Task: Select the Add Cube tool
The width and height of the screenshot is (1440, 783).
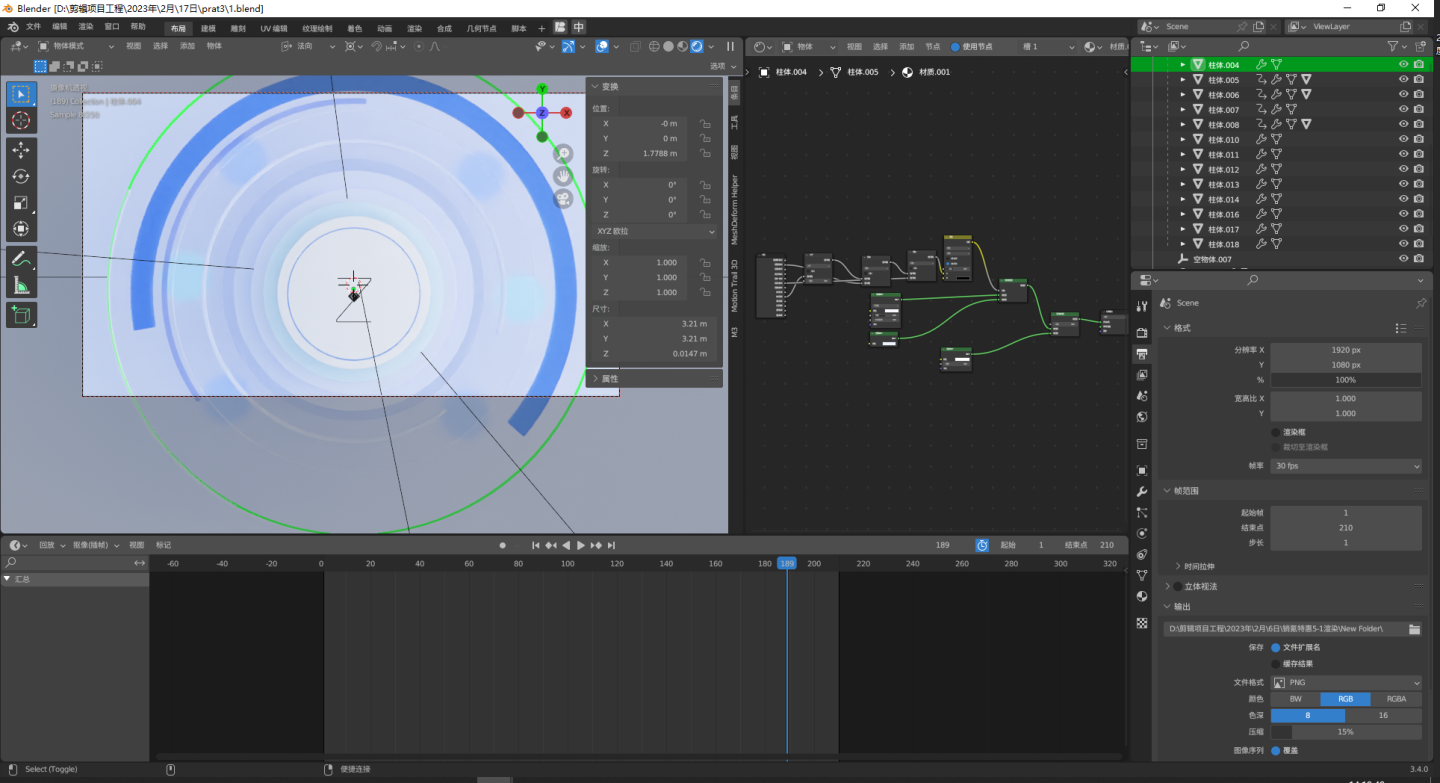Action: 21,315
